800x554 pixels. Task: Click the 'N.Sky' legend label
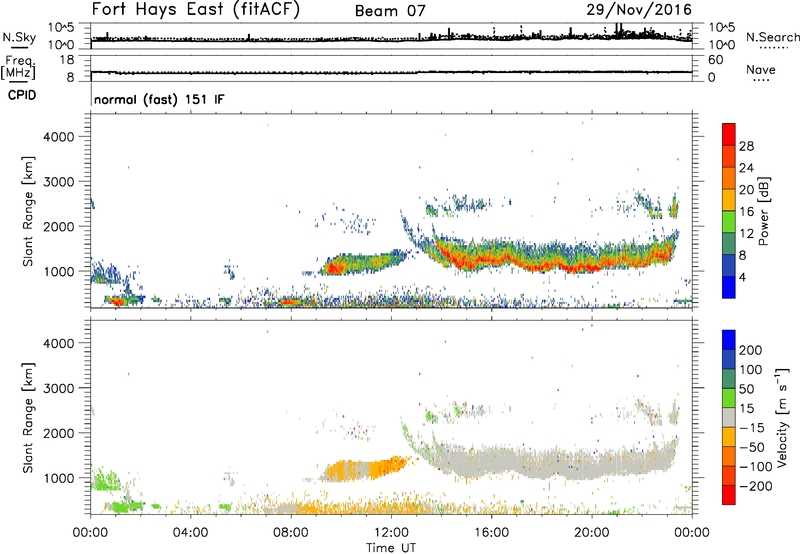(19, 37)
